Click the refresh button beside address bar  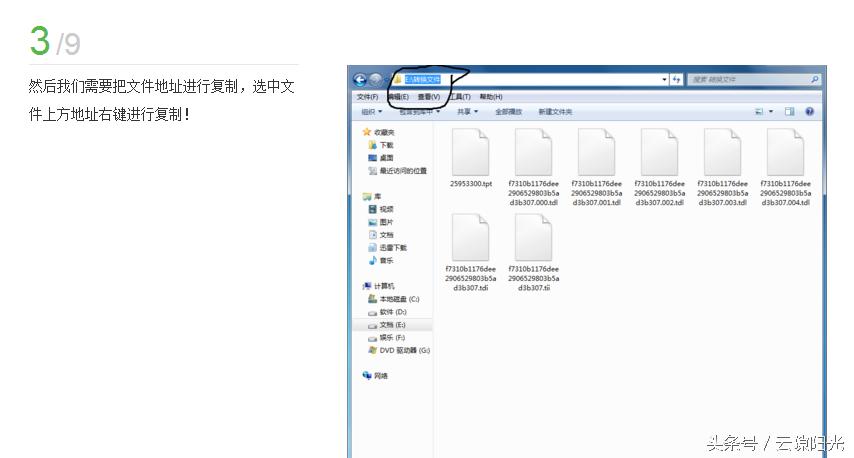point(676,80)
